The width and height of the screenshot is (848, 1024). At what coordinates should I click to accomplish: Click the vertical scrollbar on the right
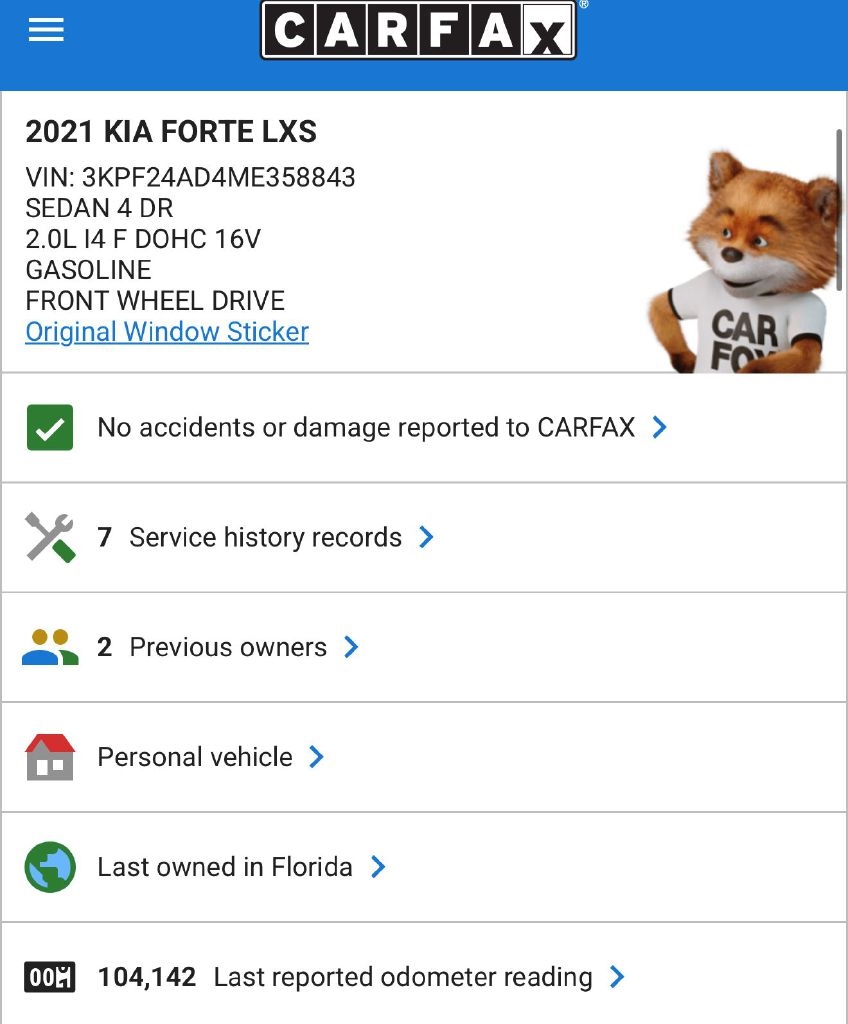[839, 210]
